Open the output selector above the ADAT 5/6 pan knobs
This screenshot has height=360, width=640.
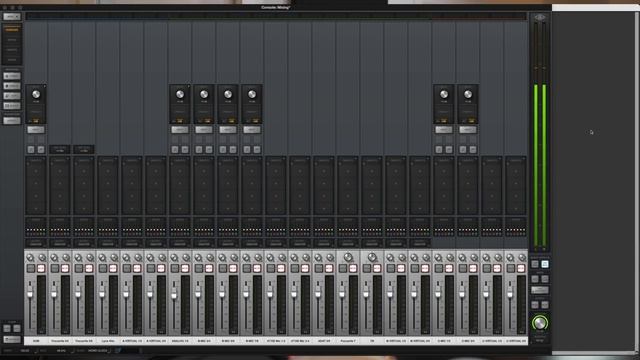pos(324,244)
